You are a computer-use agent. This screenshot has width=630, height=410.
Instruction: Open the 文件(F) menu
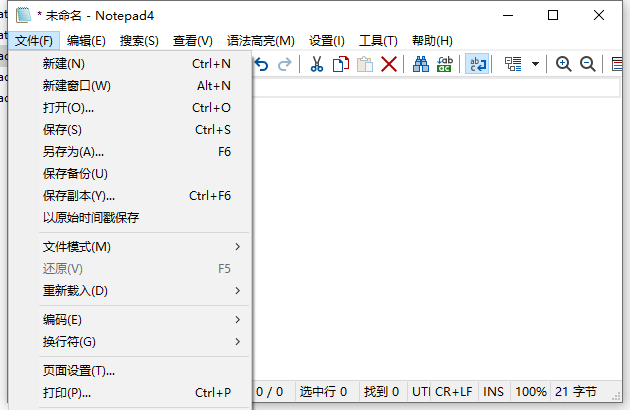34,41
